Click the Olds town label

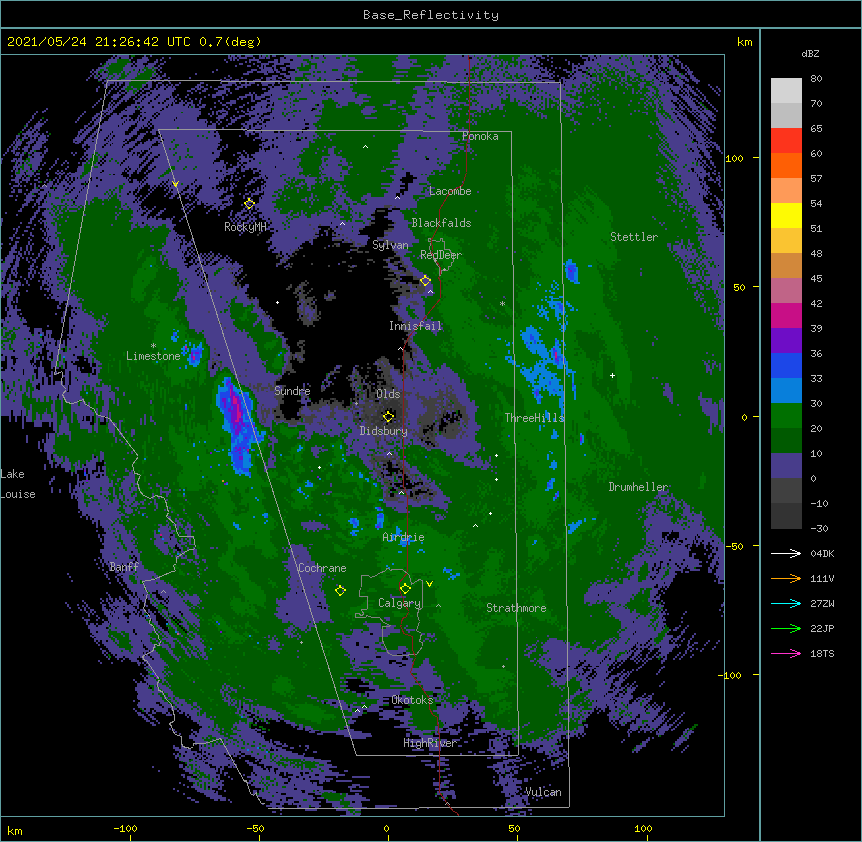(x=388, y=394)
